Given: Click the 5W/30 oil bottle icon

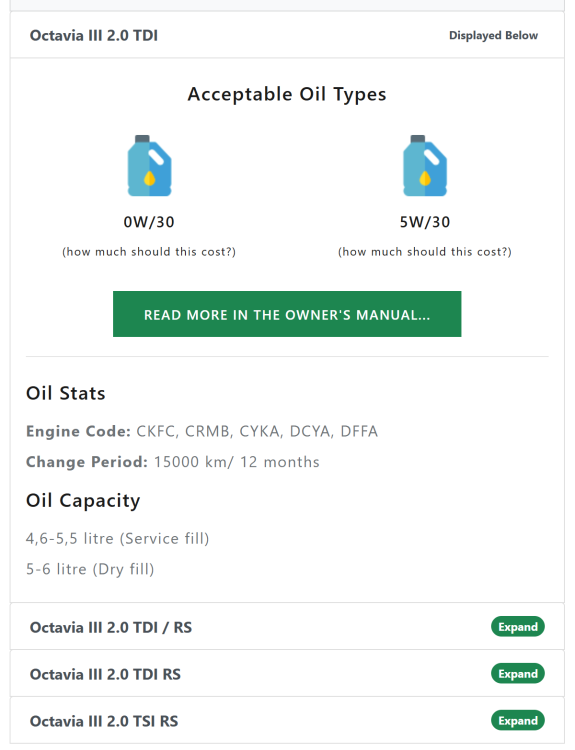Looking at the screenshot, I should (425, 165).
